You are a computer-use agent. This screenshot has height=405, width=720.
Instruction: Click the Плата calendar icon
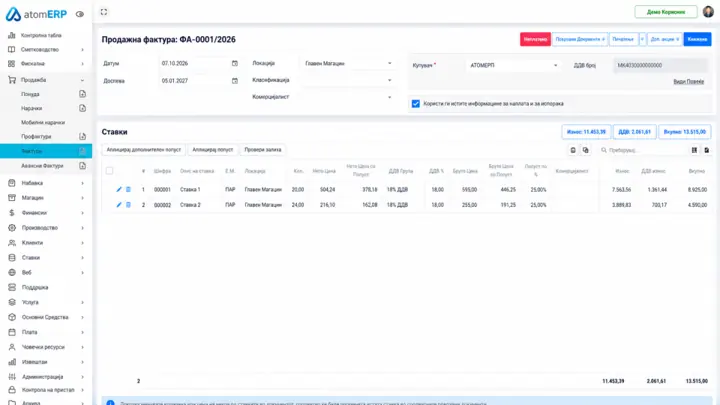(12, 332)
